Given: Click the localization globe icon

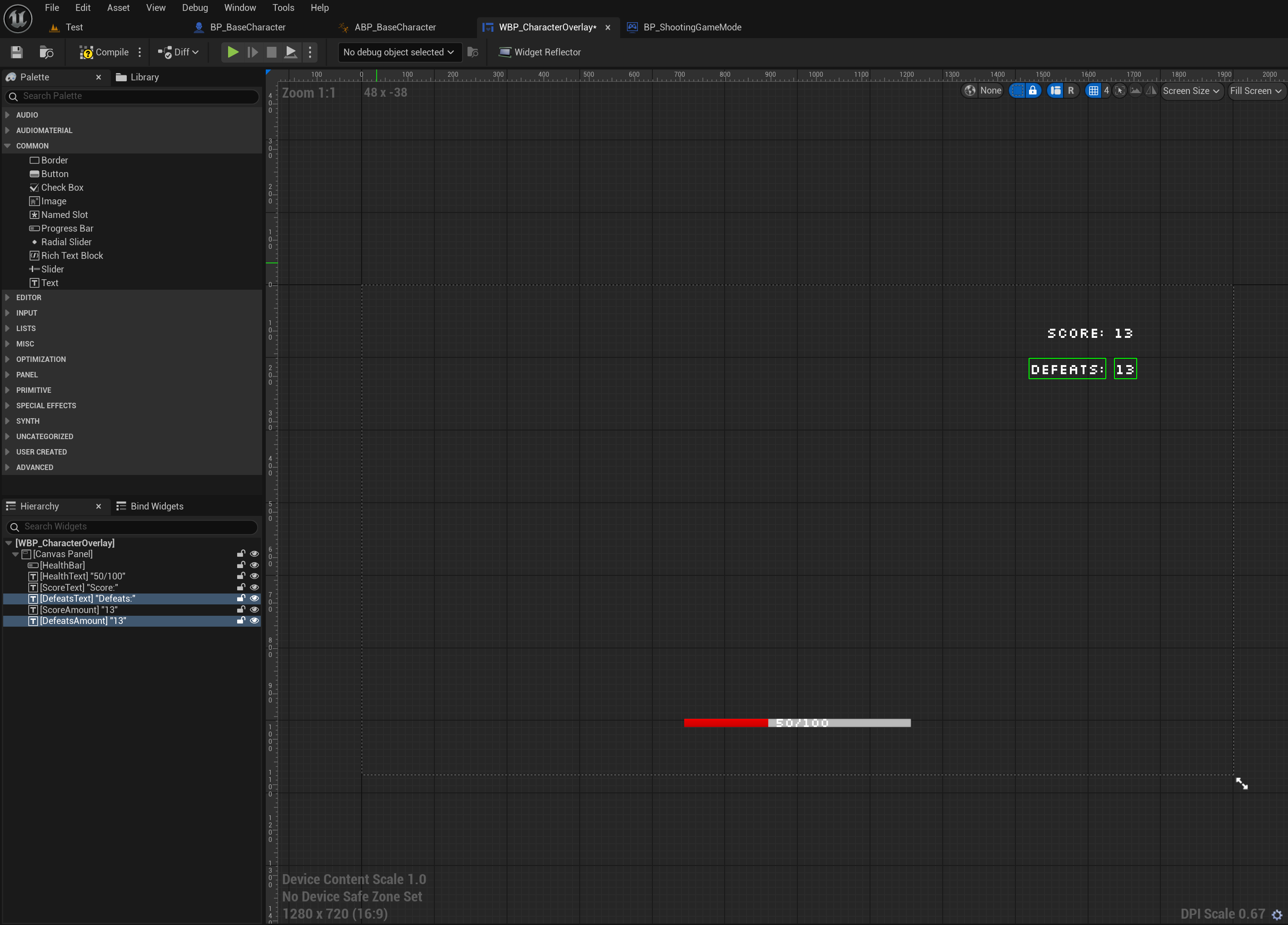Looking at the screenshot, I should [x=970, y=91].
